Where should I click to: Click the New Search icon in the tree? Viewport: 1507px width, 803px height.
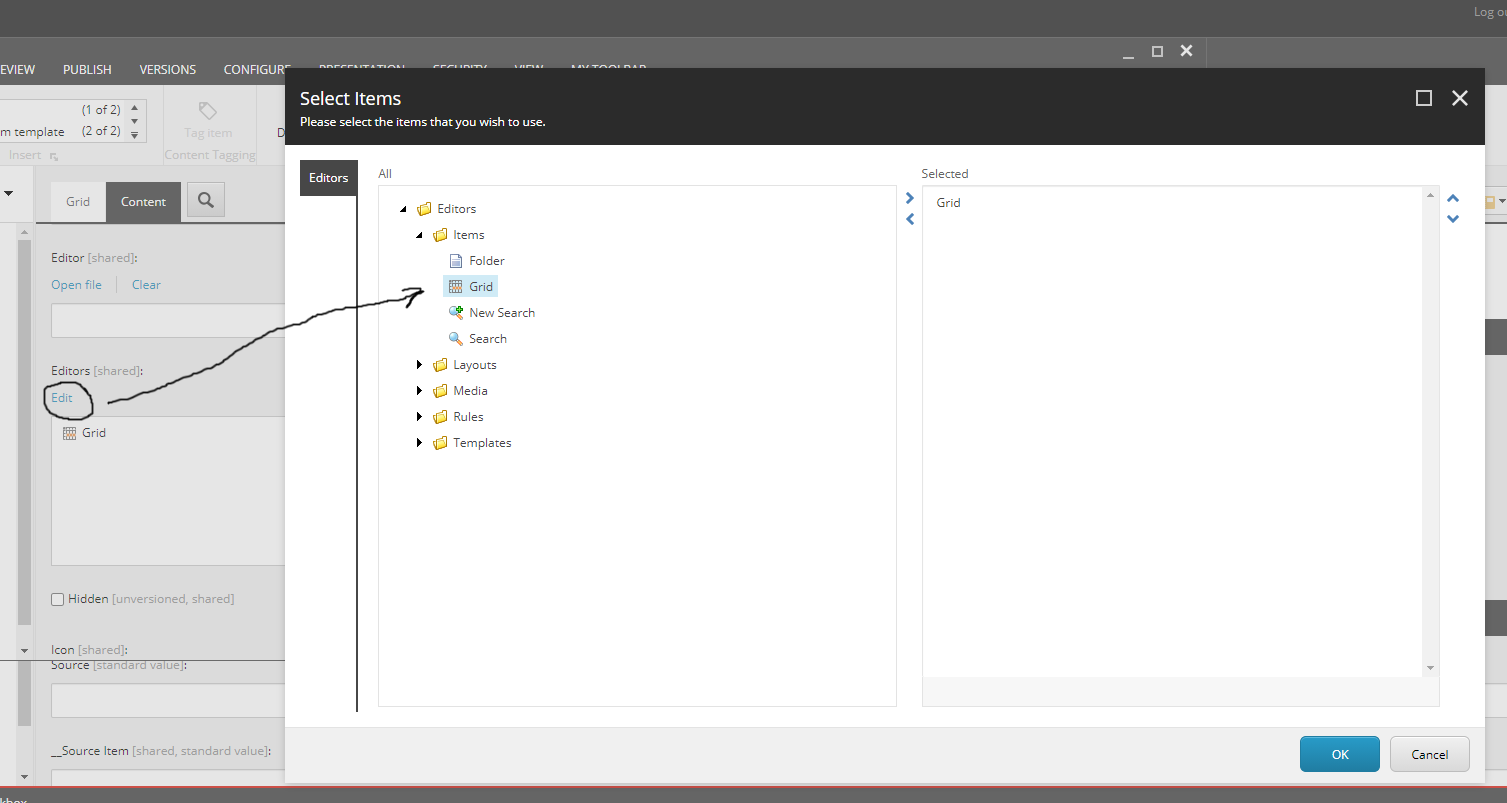click(457, 312)
